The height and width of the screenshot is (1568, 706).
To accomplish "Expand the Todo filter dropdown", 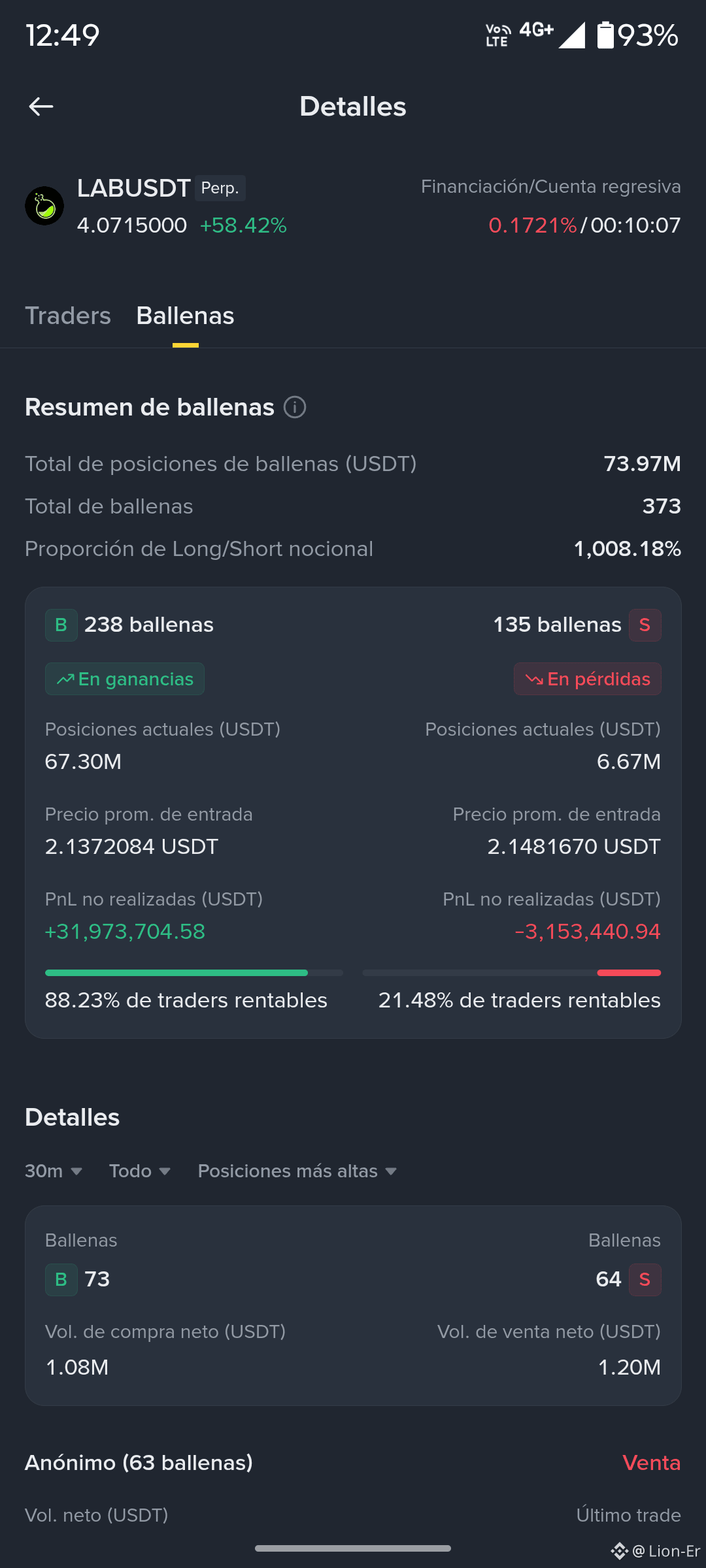I will click(x=140, y=1171).
